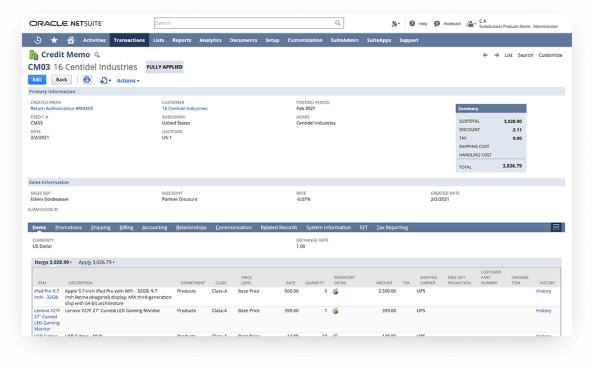The image size is (594, 367).
Task: Open inventory detail icon for Lenovo monitor row
Action: pyautogui.click(x=335, y=311)
